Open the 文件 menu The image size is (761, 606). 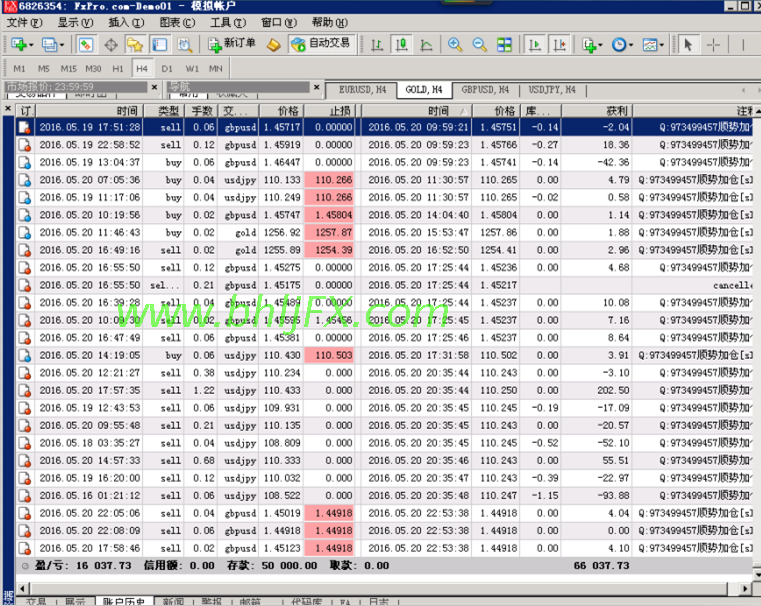24,22
